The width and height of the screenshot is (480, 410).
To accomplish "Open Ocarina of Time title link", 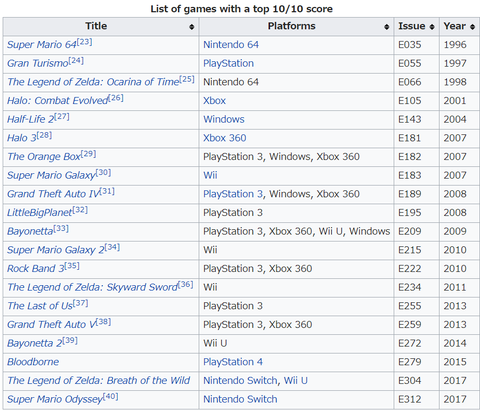I will pos(93,82).
